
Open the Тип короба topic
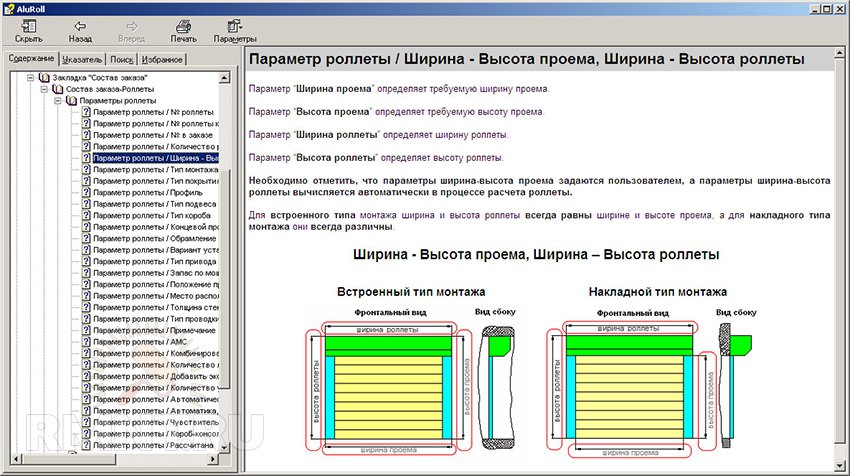pos(155,214)
